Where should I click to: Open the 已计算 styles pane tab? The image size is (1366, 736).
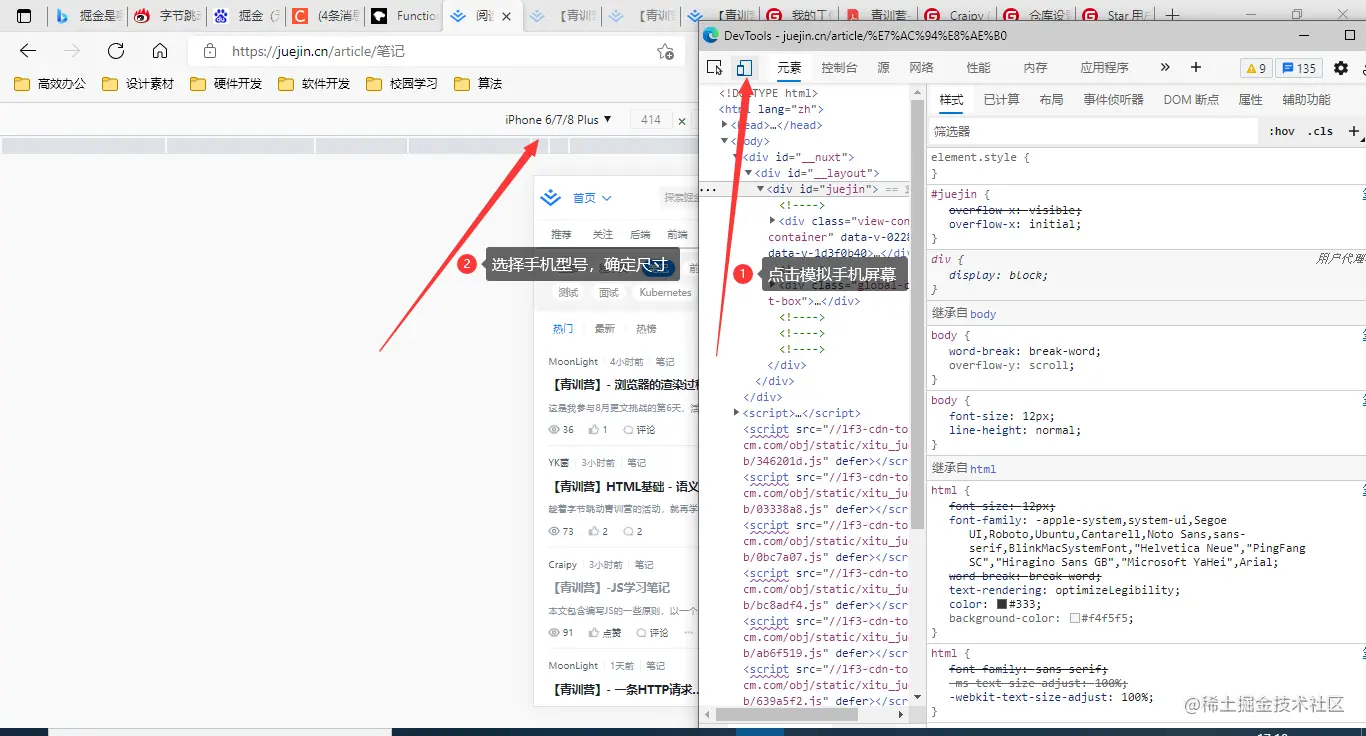click(1001, 100)
